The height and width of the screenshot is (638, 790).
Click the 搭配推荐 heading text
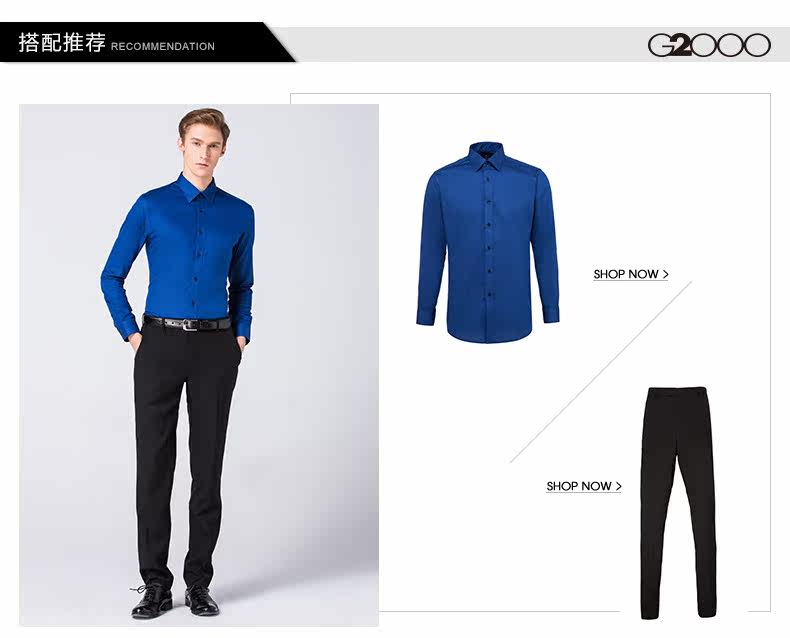[62, 42]
